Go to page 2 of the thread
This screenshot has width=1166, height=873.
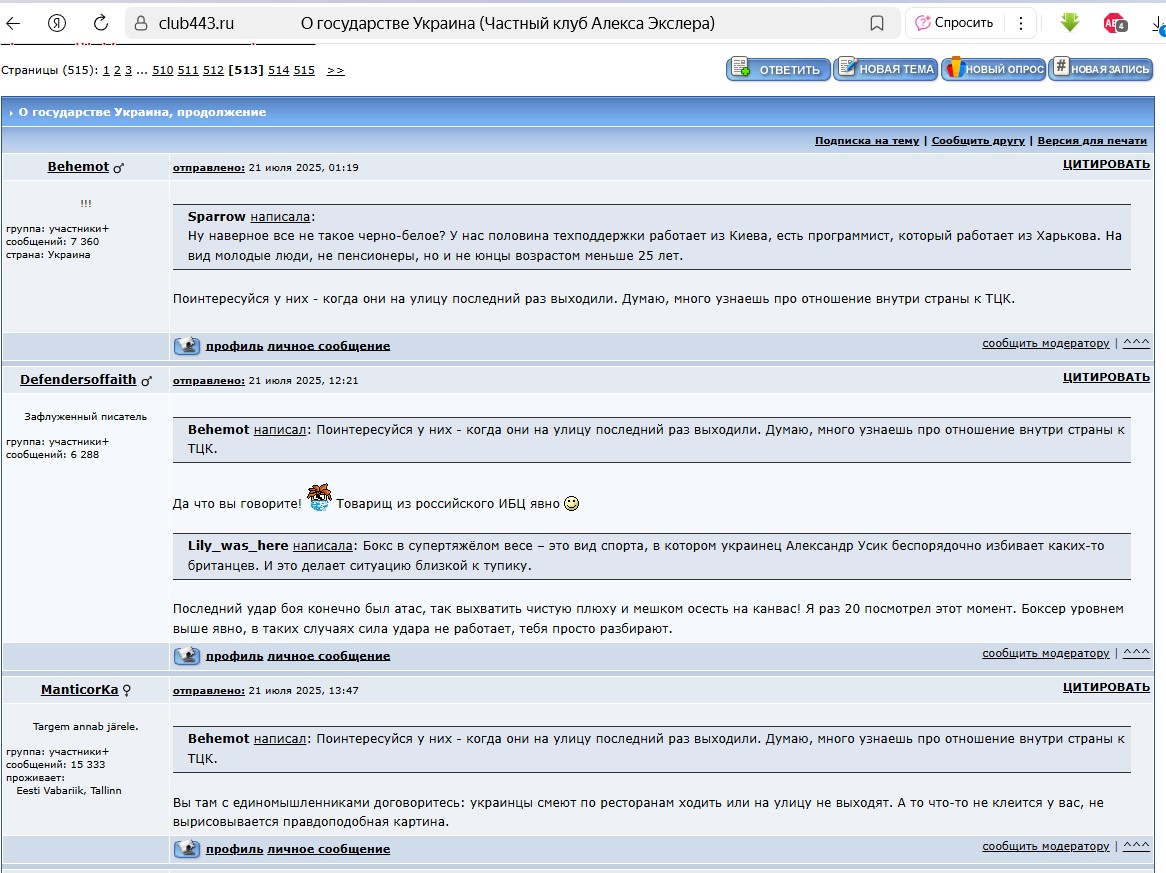[x=117, y=71]
